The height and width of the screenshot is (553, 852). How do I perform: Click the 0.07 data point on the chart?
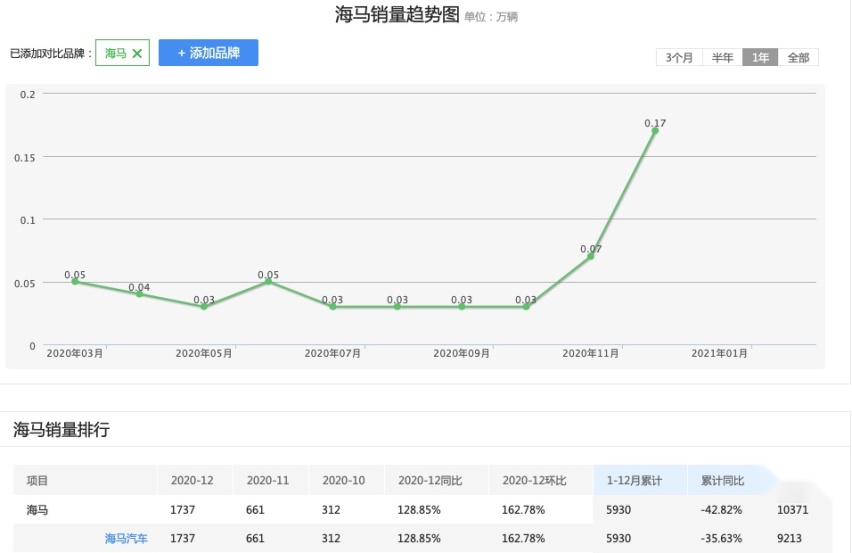[591, 256]
